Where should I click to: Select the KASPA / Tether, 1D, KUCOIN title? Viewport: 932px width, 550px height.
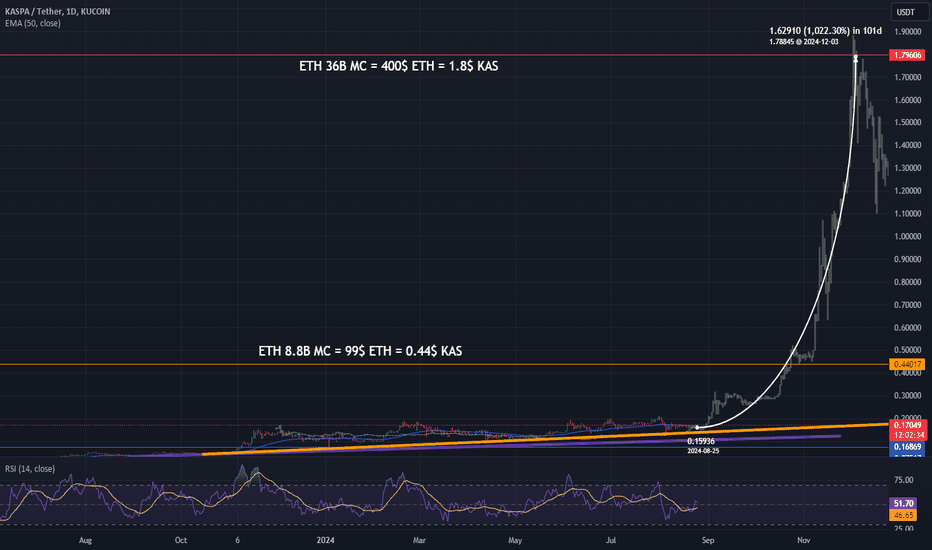tap(58, 11)
